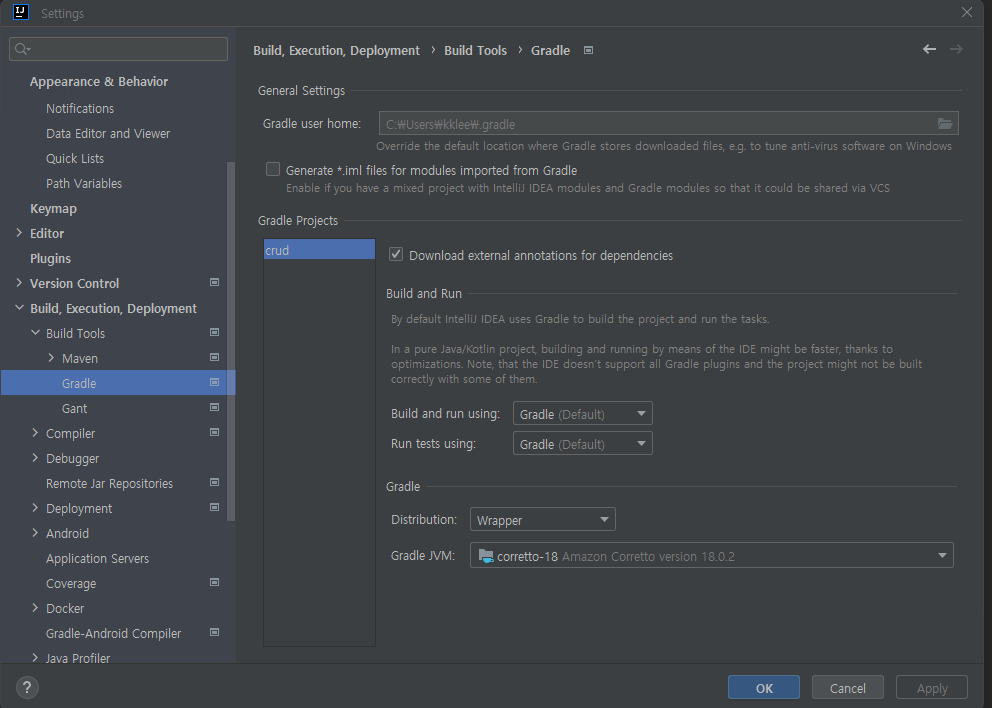Screen dimensions: 992x708
Task: Click Build, Execution, Deployment breadcrumb
Action: point(337,50)
